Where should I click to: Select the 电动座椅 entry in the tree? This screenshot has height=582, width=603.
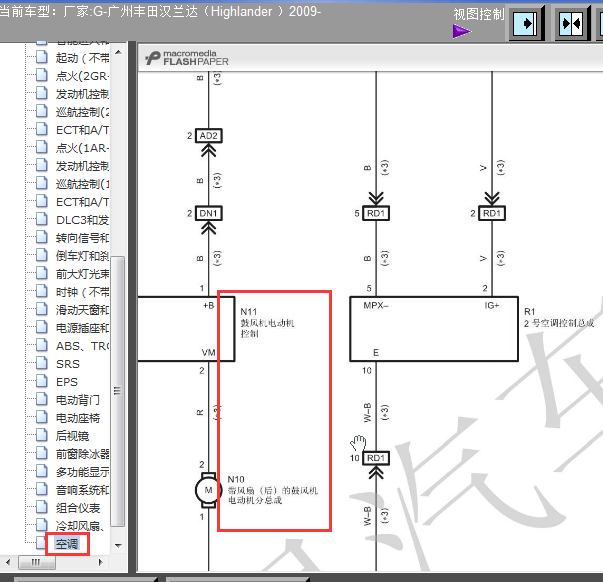click(x=78, y=418)
